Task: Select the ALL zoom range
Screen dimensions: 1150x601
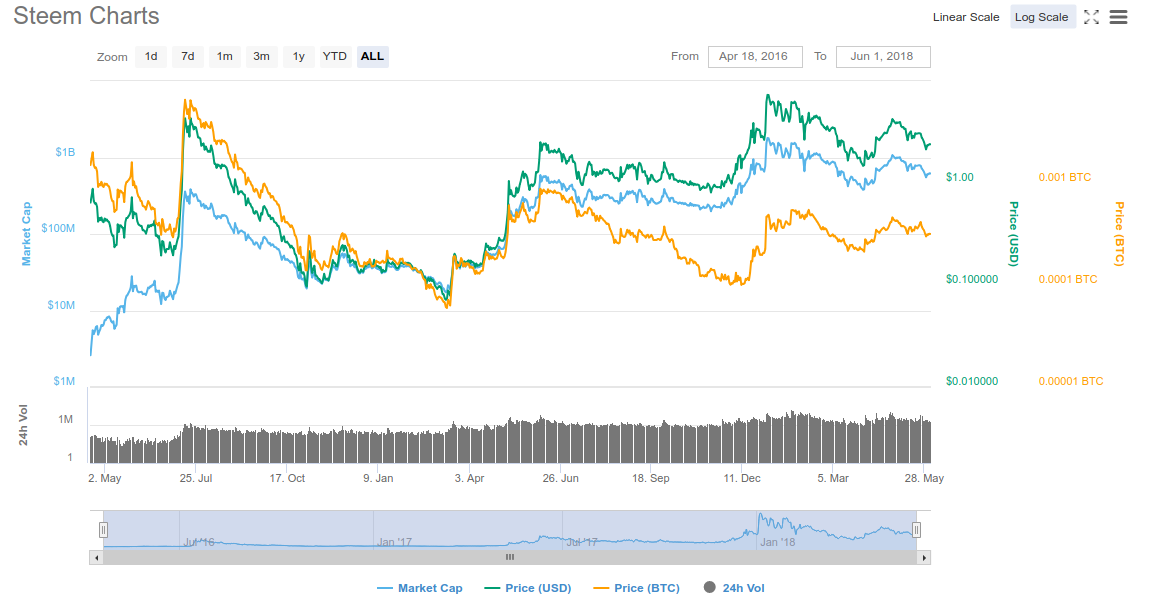Action: [x=373, y=57]
